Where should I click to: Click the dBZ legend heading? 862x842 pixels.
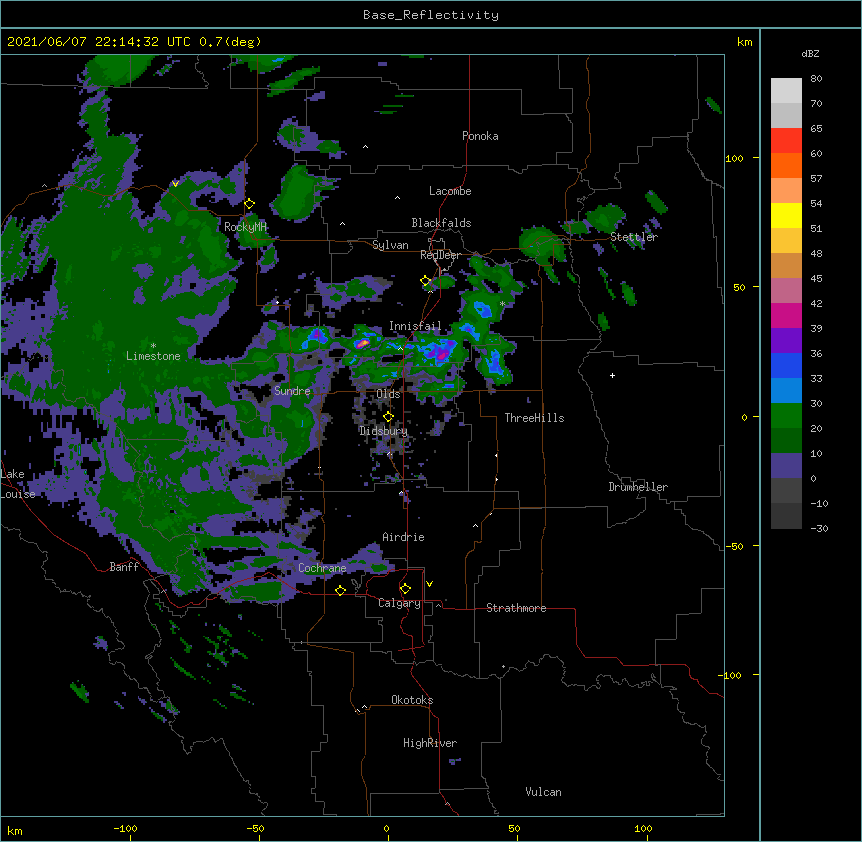810,54
